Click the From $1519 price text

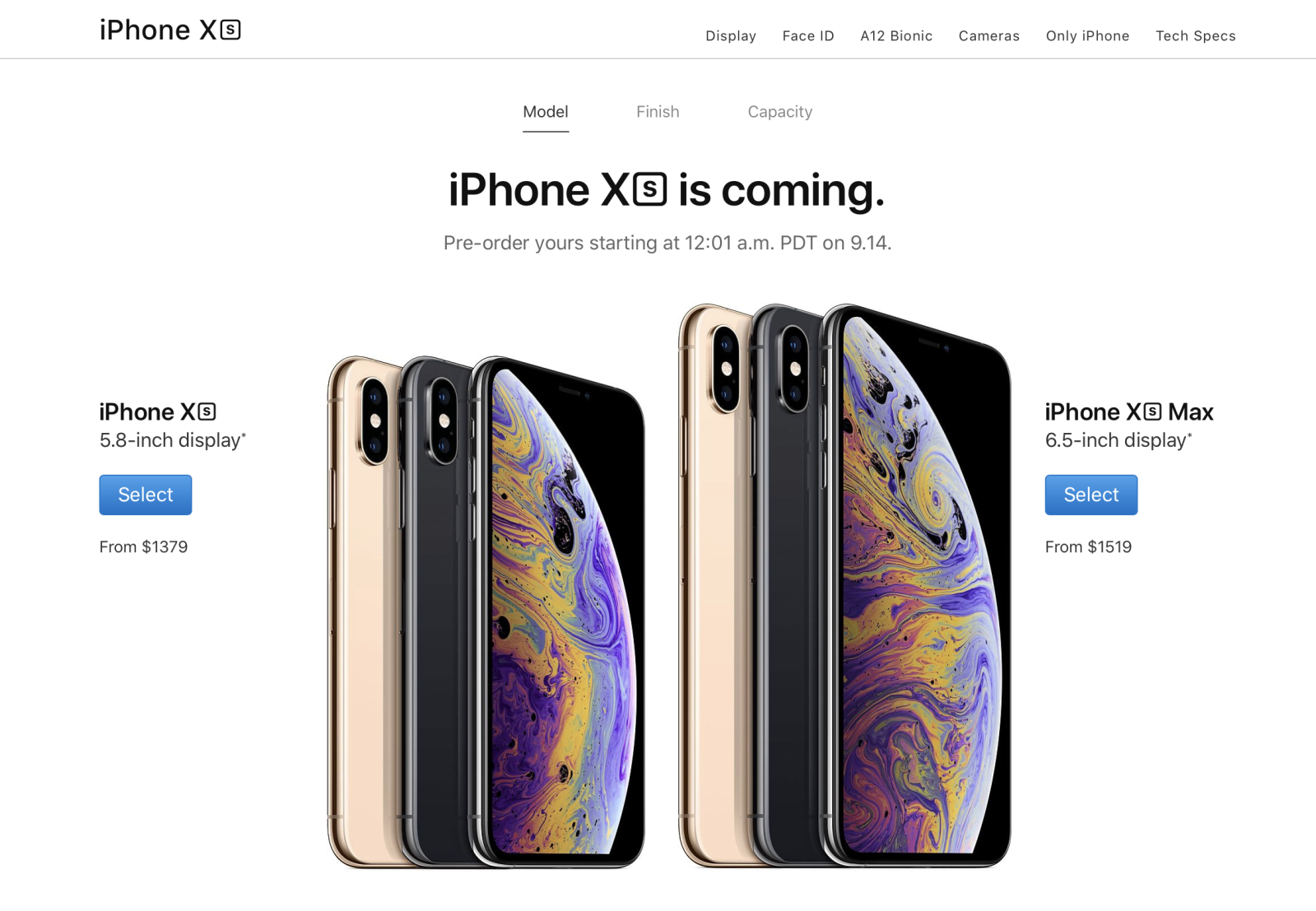click(1089, 546)
